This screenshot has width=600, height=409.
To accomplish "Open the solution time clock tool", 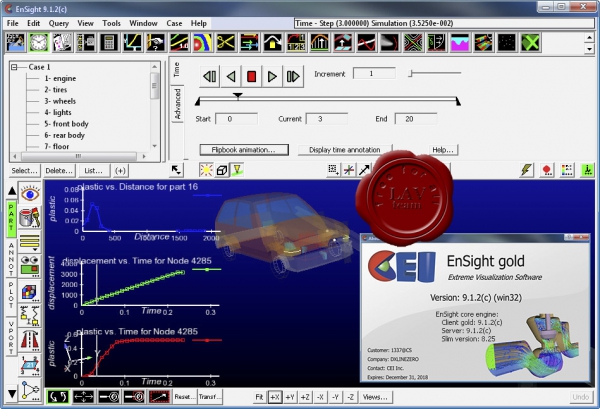I will click(x=39, y=42).
